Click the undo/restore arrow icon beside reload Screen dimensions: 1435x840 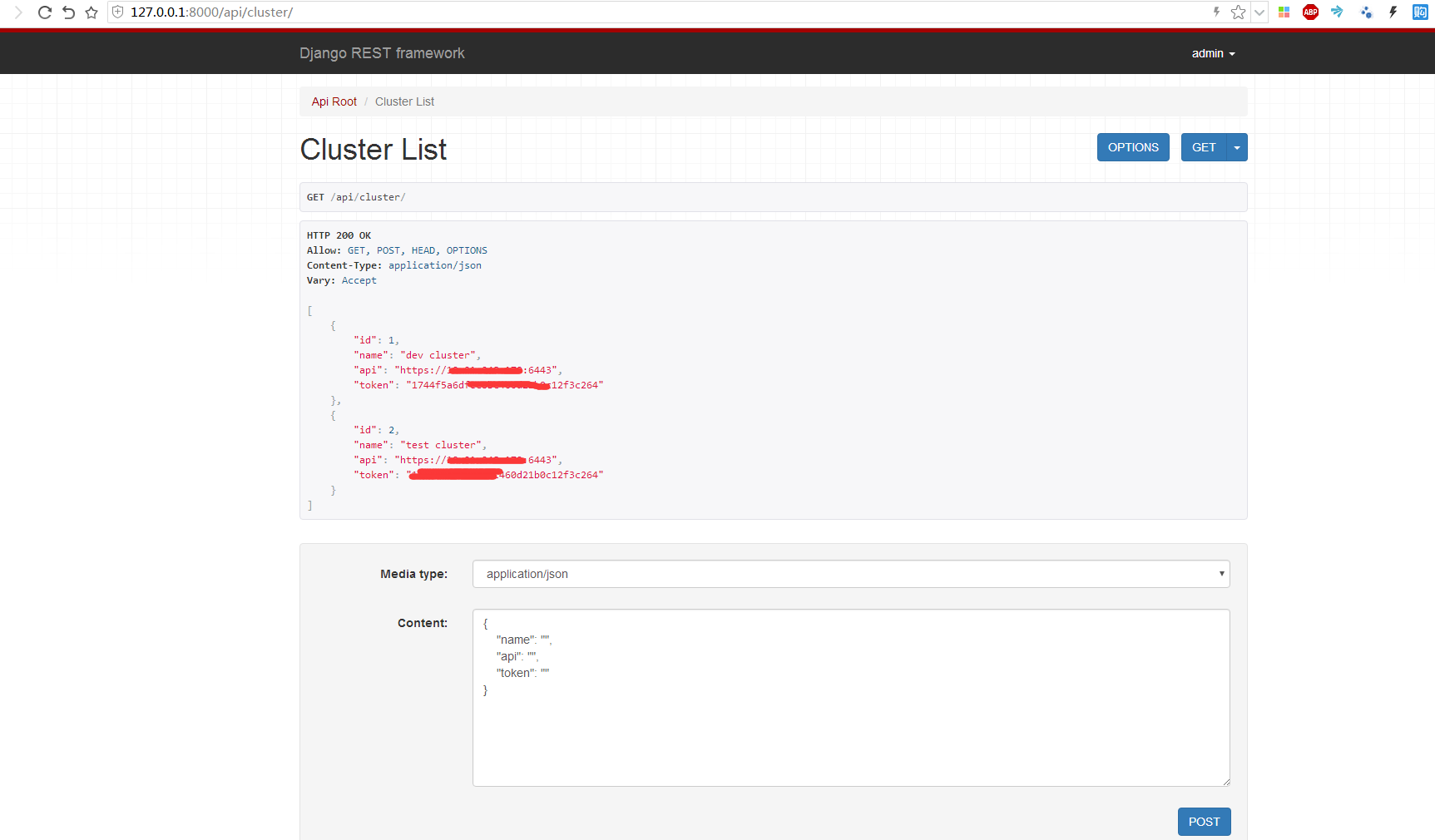point(68,12)
